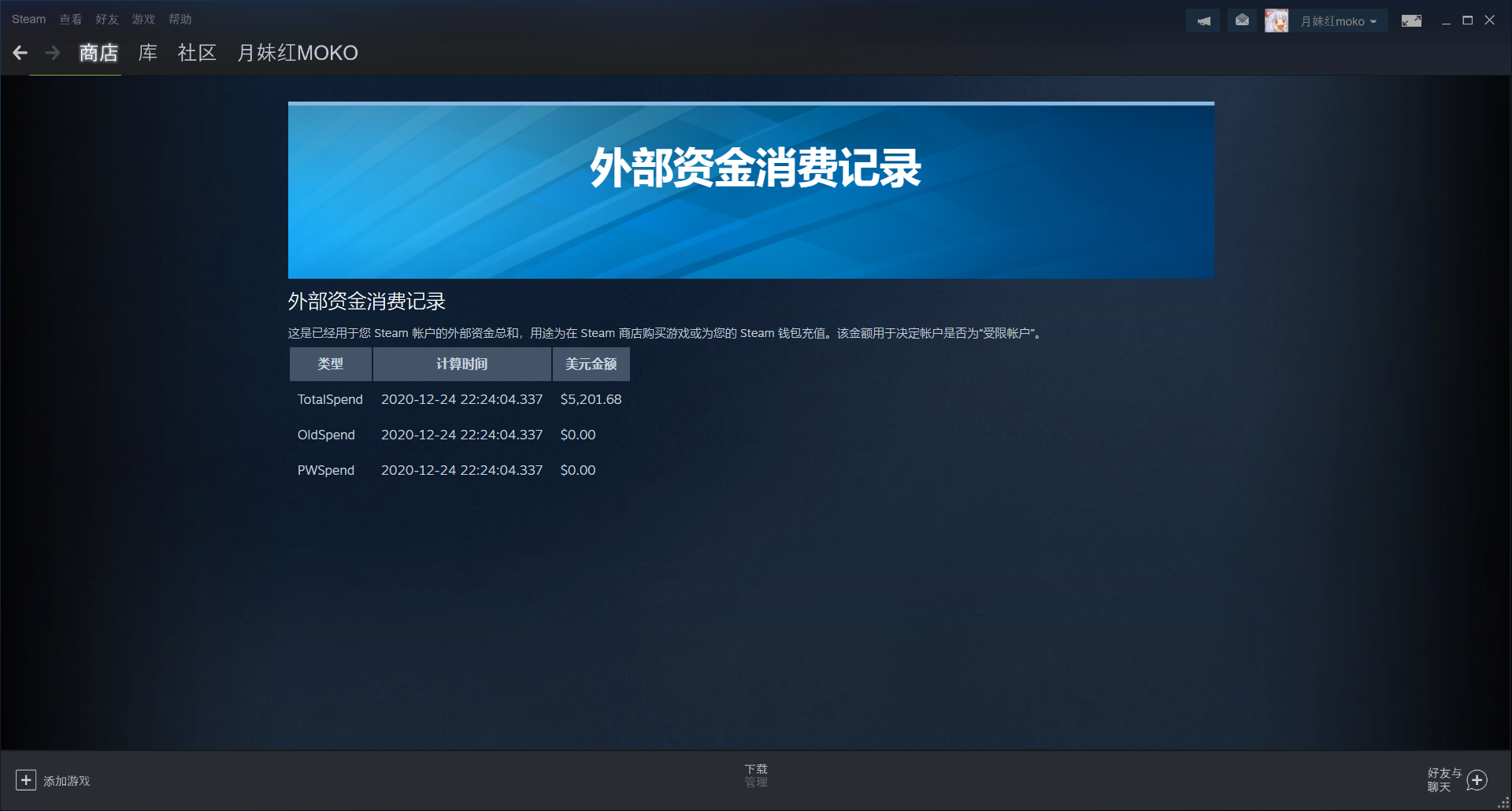Viewport: 1512px width, 811px height.
Task: Open the 下载 管理 downloads button
Action: click(x=756, y=776)
